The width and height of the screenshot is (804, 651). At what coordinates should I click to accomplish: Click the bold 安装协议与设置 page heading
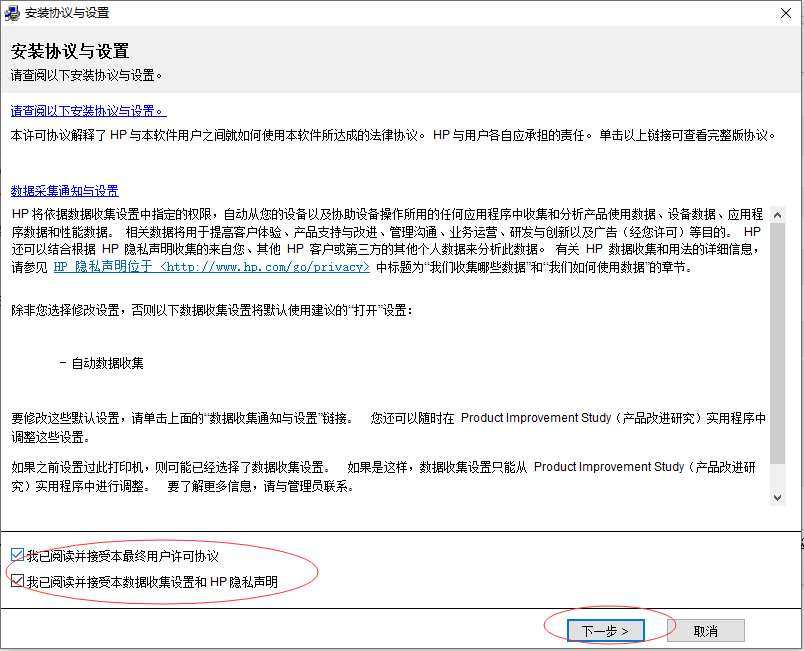70,51
